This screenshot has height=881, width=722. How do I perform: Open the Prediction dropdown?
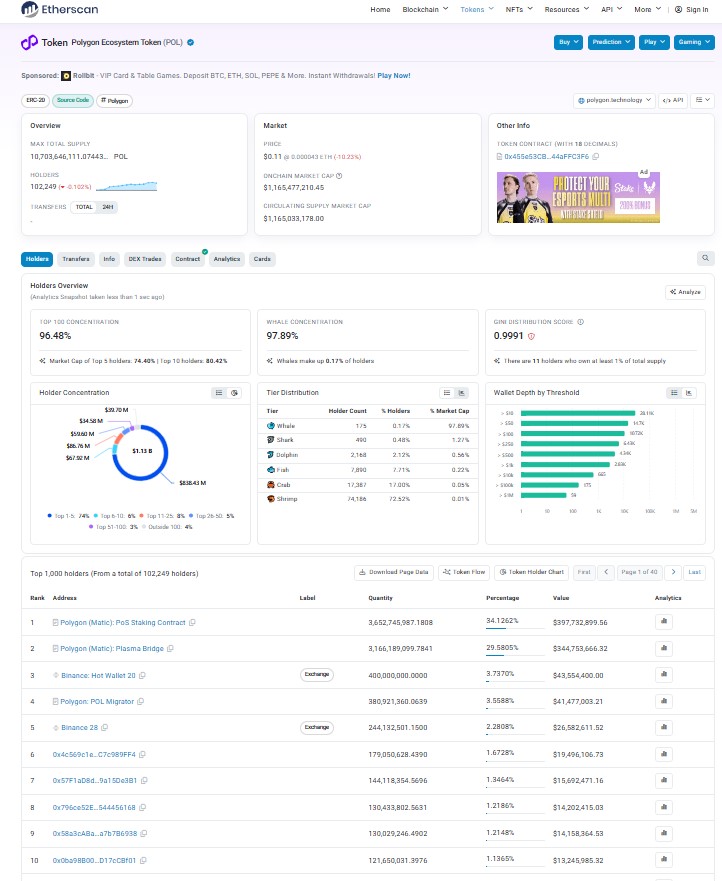(x=611, y=42)
